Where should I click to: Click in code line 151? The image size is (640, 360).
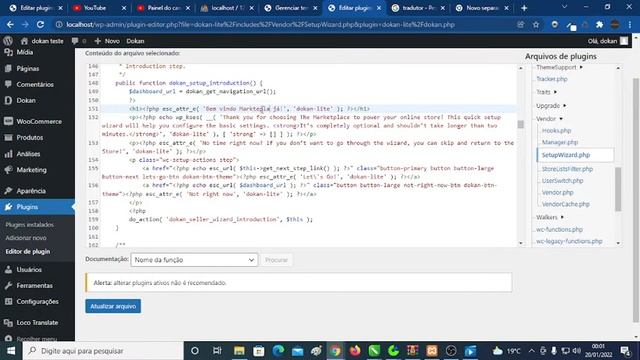coord(308,109)
